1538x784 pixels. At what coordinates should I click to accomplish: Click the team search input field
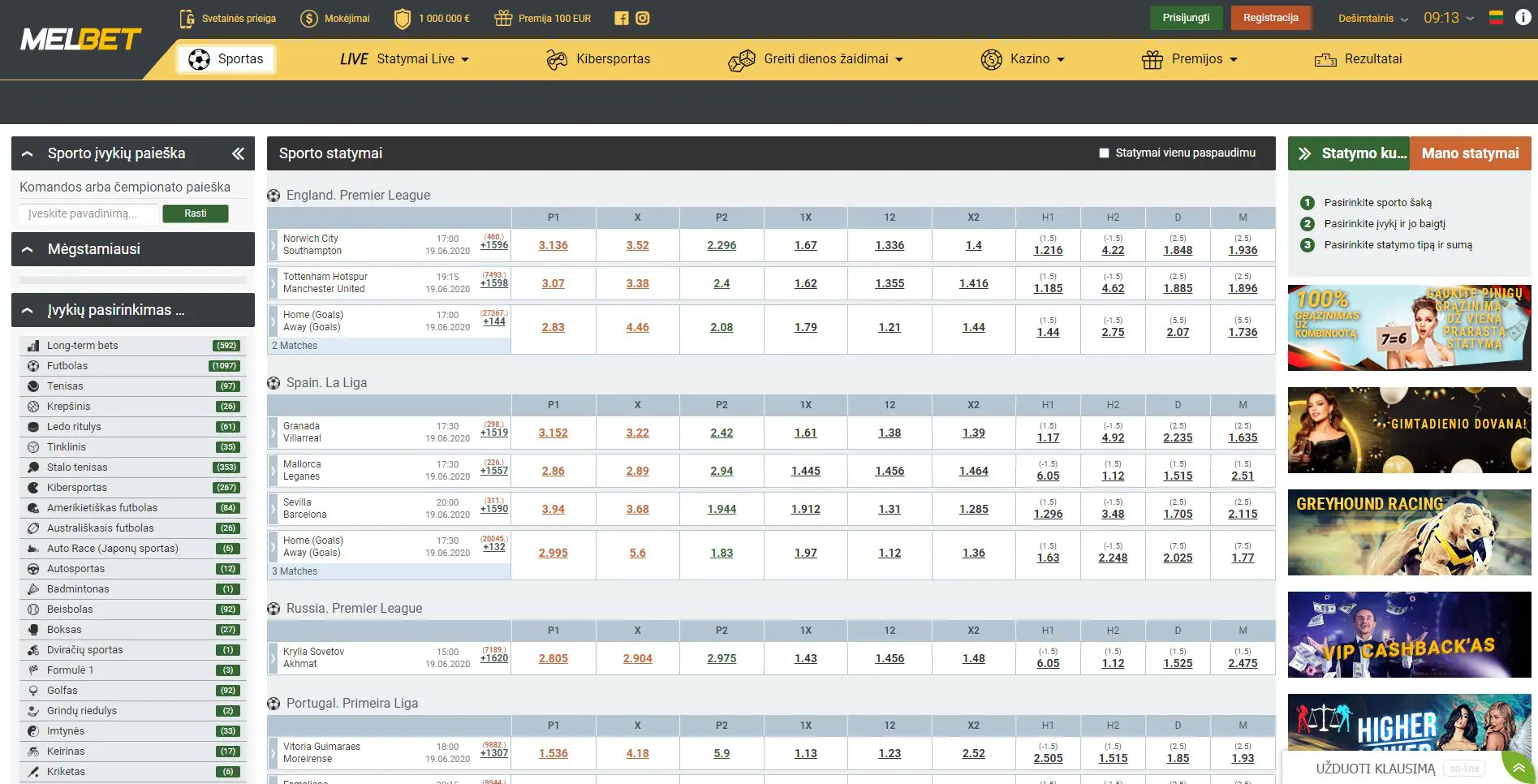89,213
